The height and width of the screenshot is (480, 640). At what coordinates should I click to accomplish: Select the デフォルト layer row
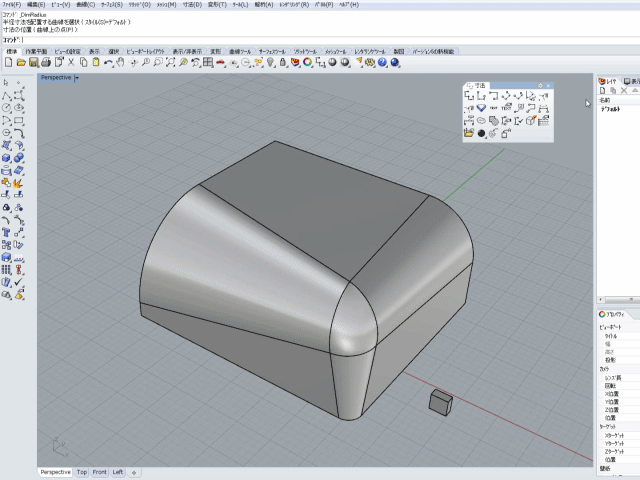click(618, 109)
